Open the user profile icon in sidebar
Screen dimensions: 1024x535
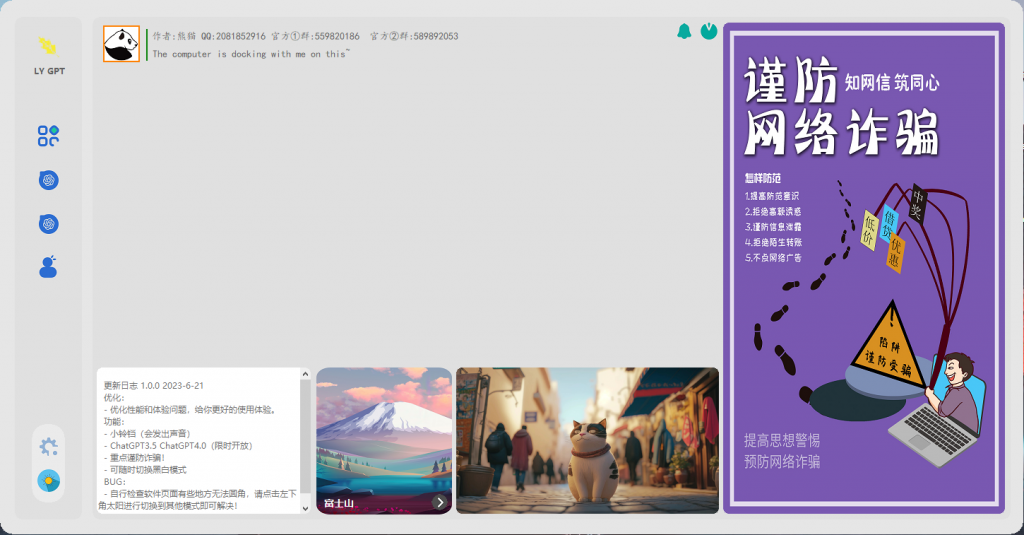pyautogui.click(x=48, y=267)
